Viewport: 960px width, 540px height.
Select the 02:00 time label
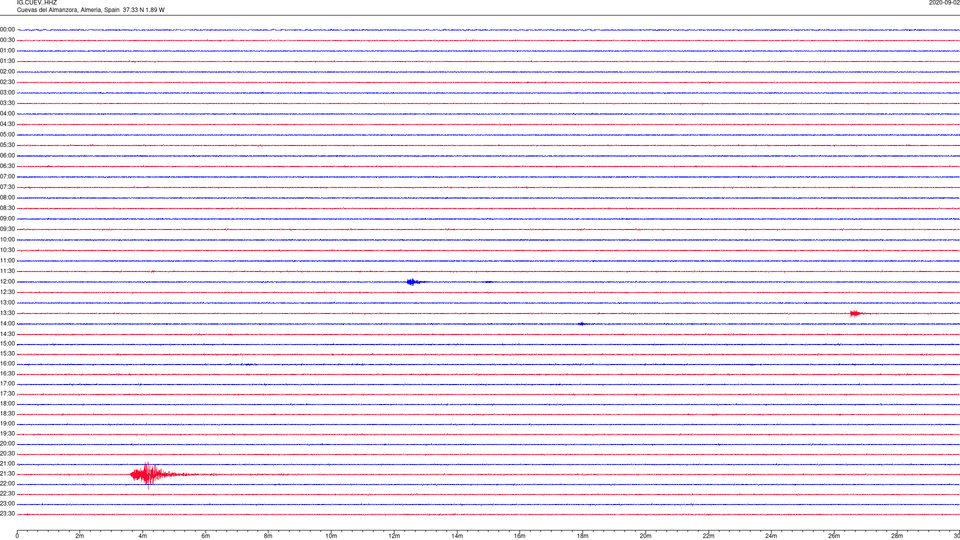pyautogui.click(x=7, y=72)
